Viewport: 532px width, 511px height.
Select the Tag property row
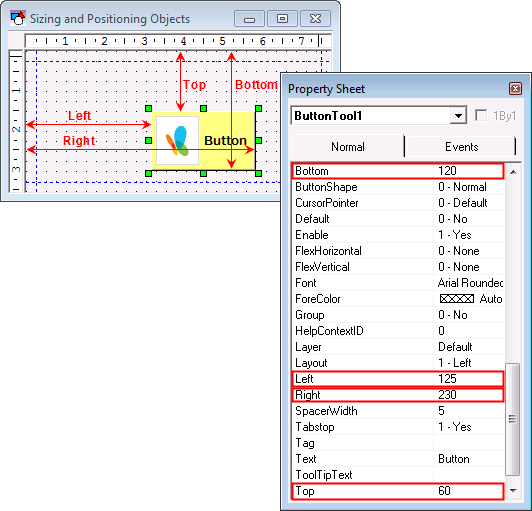[398, 443]
